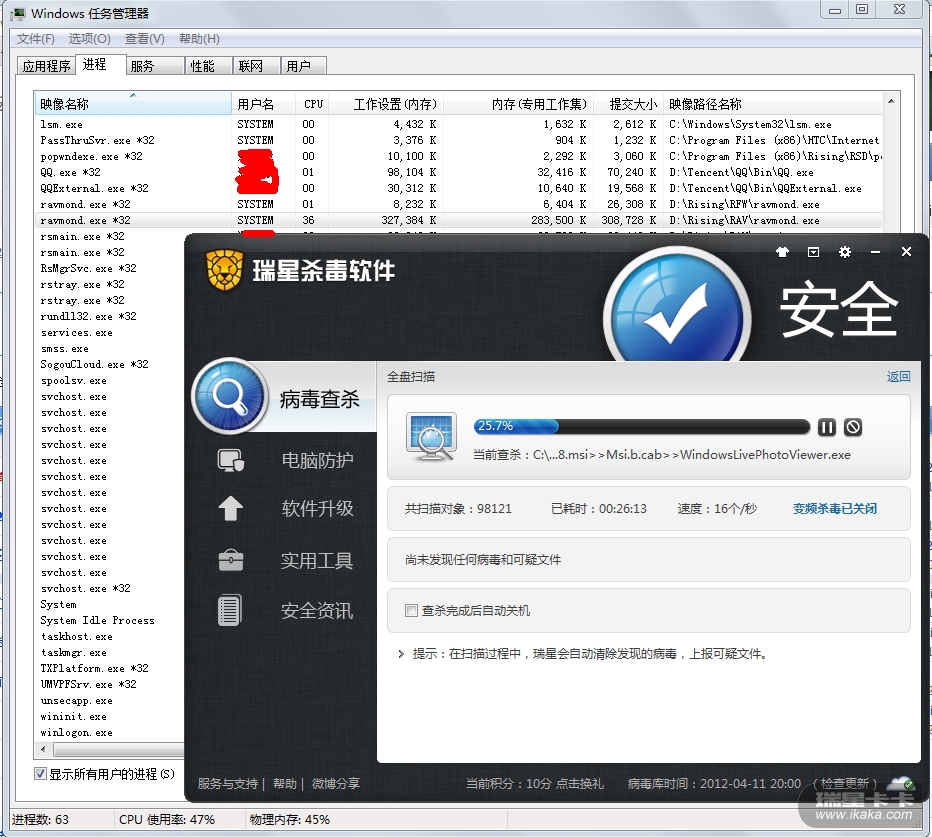Click vertical scrollbar up arrow in process list
Viewport: 932px width, 837px height.
click(x=891, y=102)
